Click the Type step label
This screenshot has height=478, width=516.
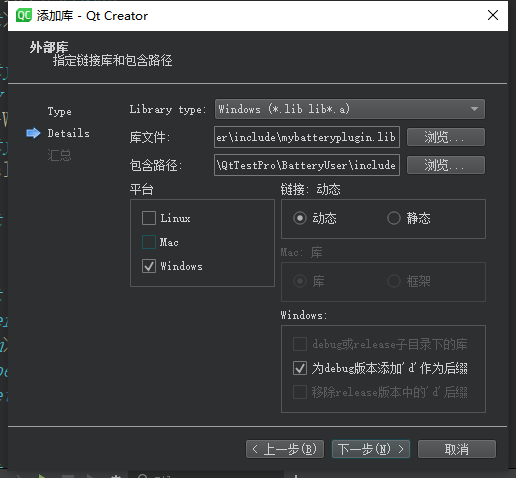pyautogui.click(x=59, y=112)
